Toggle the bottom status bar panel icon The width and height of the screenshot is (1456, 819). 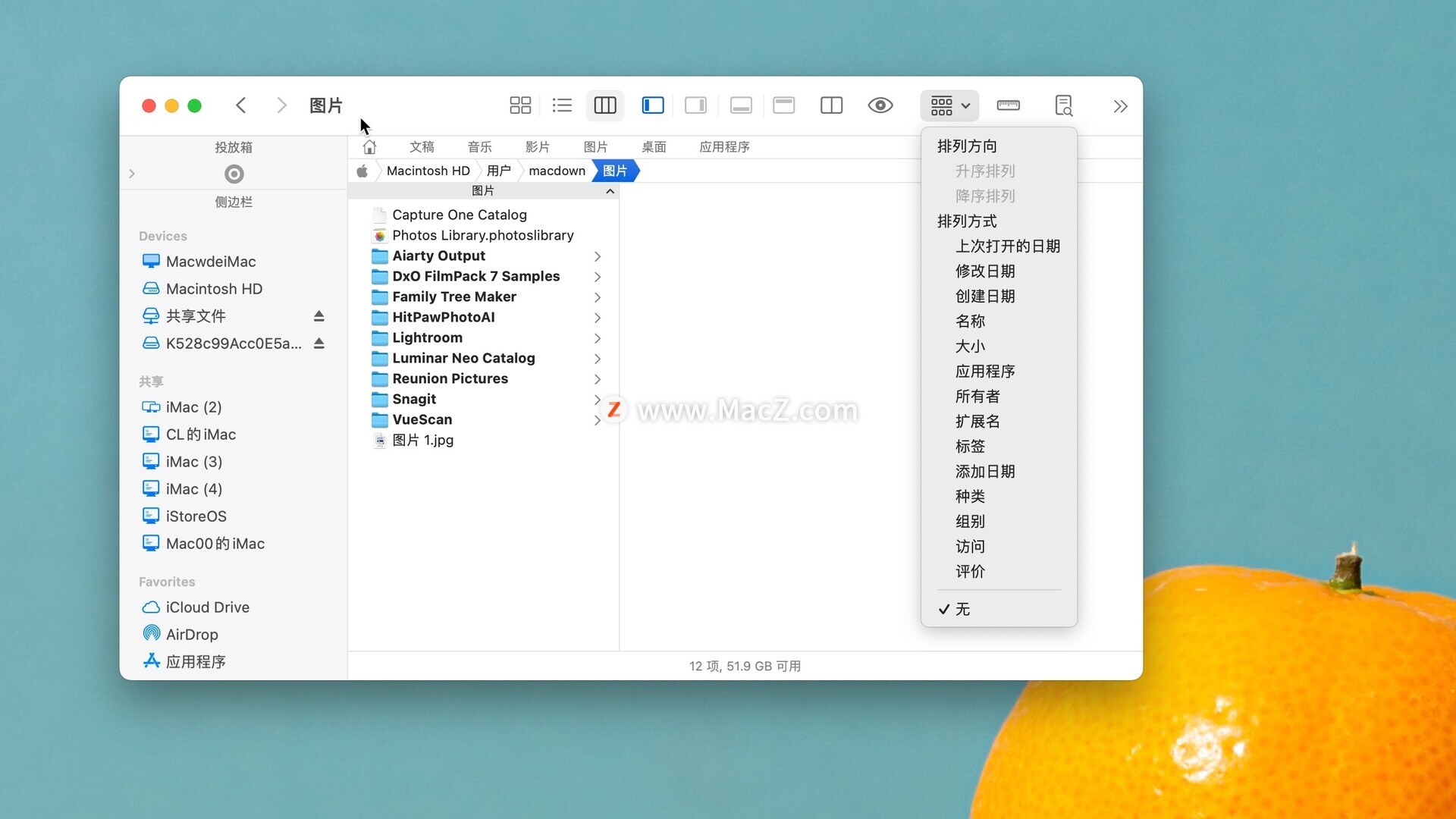click(741, 105)
